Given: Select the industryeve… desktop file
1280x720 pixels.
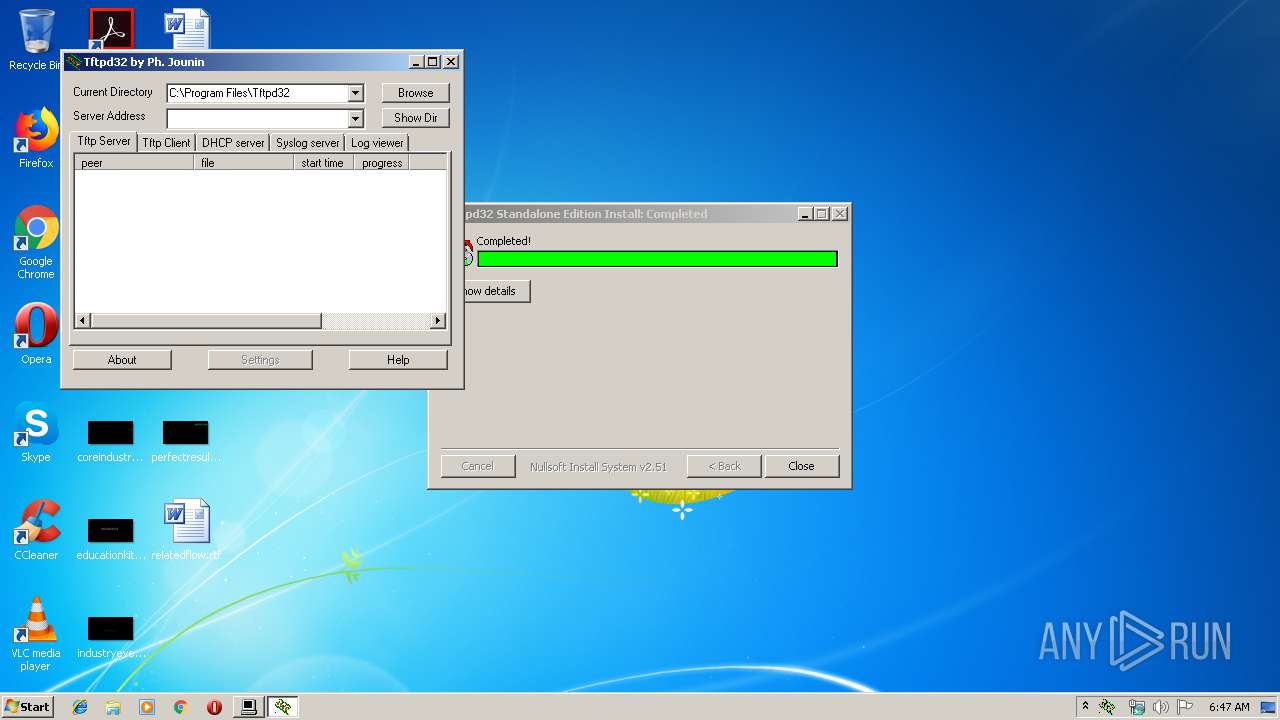Looking at the screenshot, I should (x=110, y=637).
